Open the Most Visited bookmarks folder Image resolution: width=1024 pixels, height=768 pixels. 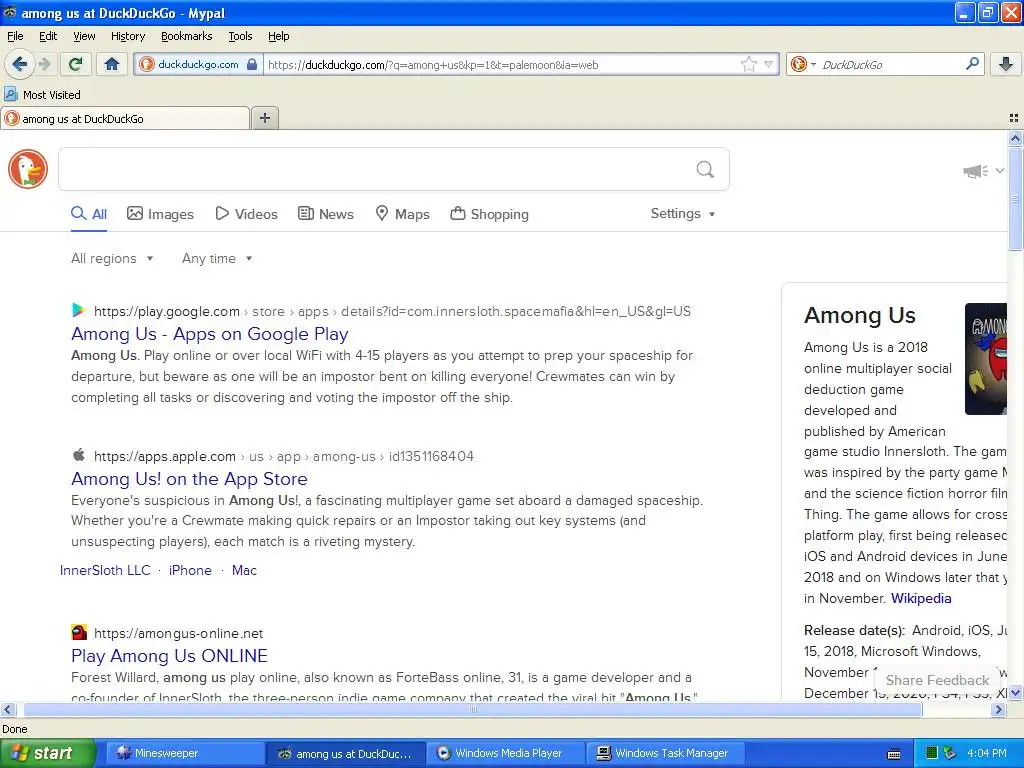(42, 95)
